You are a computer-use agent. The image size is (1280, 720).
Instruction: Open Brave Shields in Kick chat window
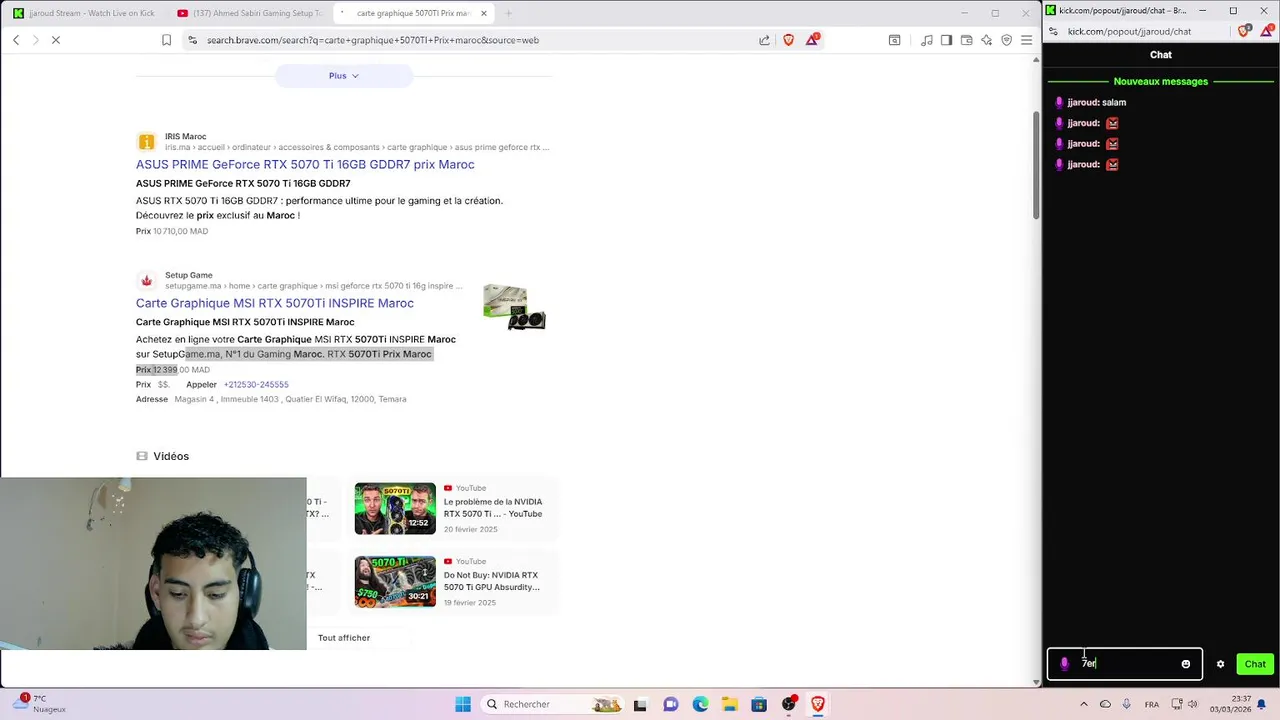(x=1243, y=31)
